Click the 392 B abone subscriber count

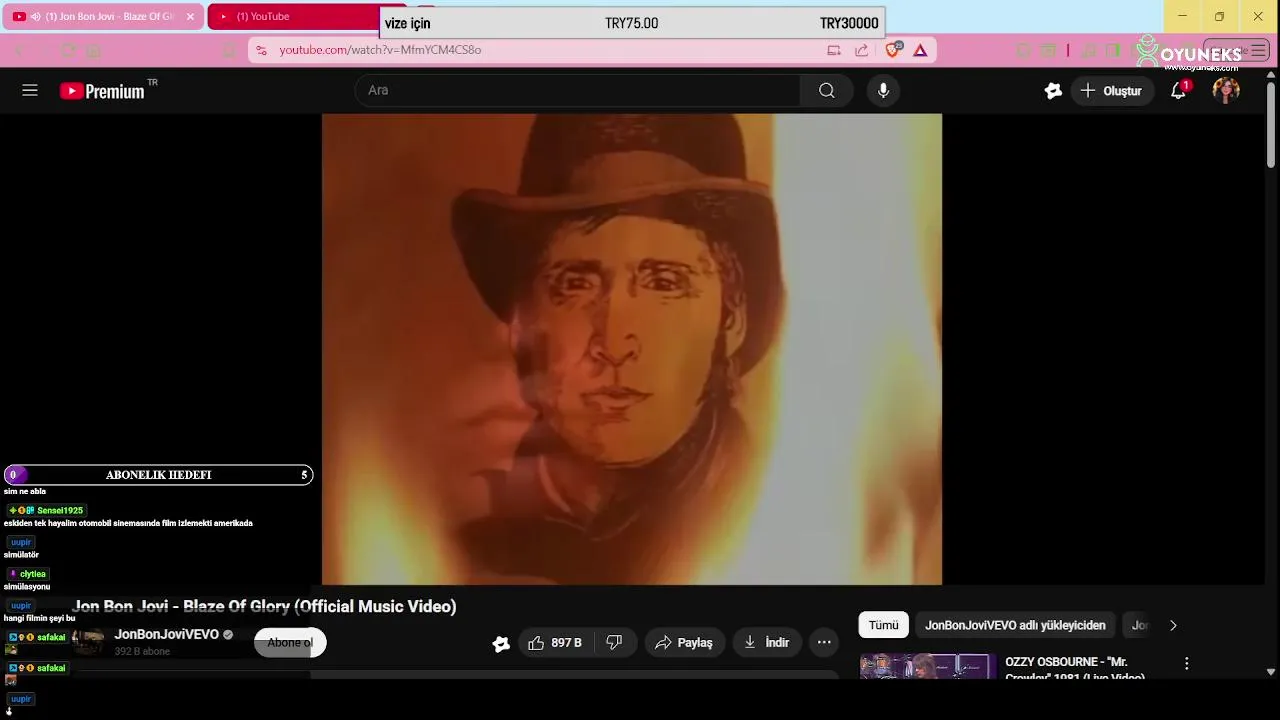click(142, 652)
